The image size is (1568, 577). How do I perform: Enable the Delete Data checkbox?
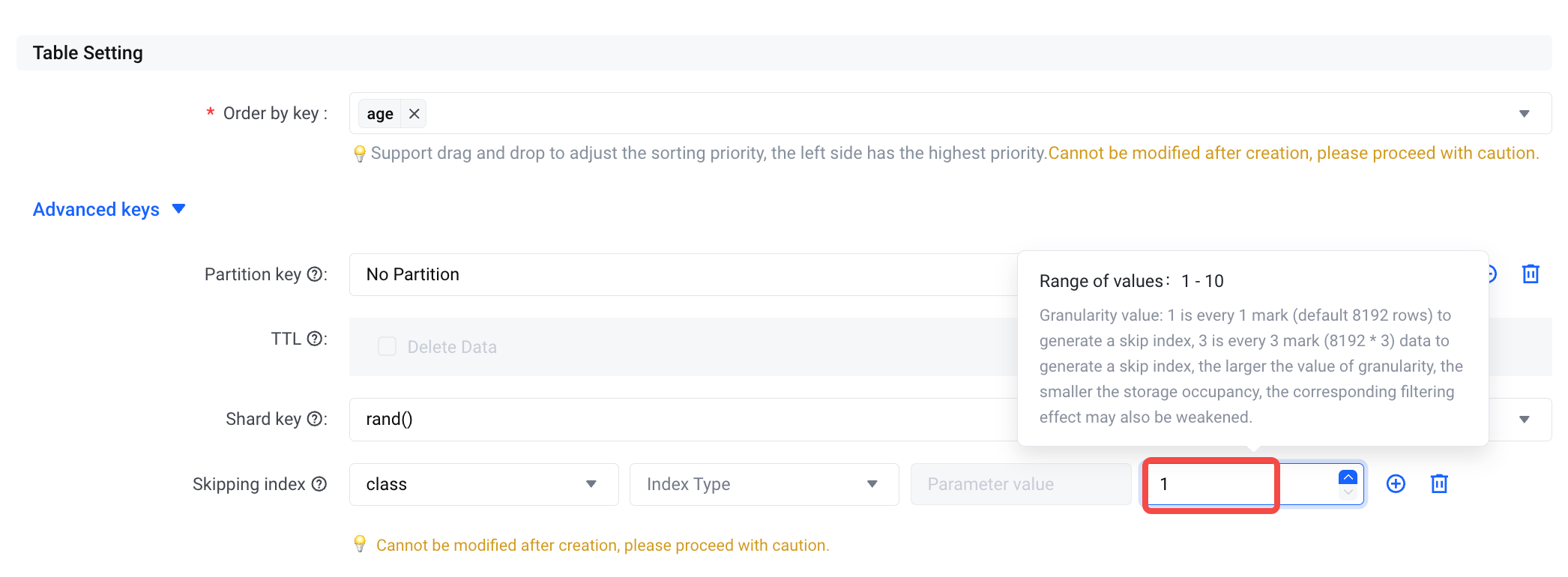pyautogui.click(x=387, y=346)
